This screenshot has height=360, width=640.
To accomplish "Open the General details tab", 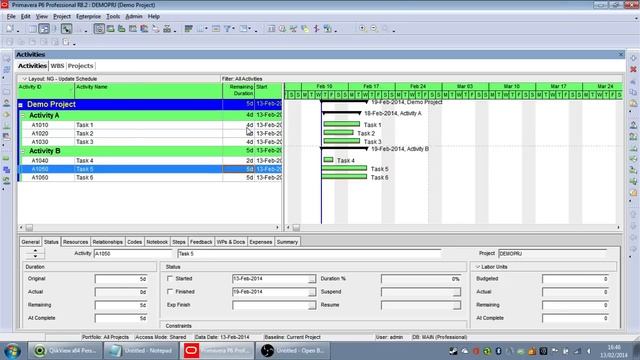I will 31,242.
